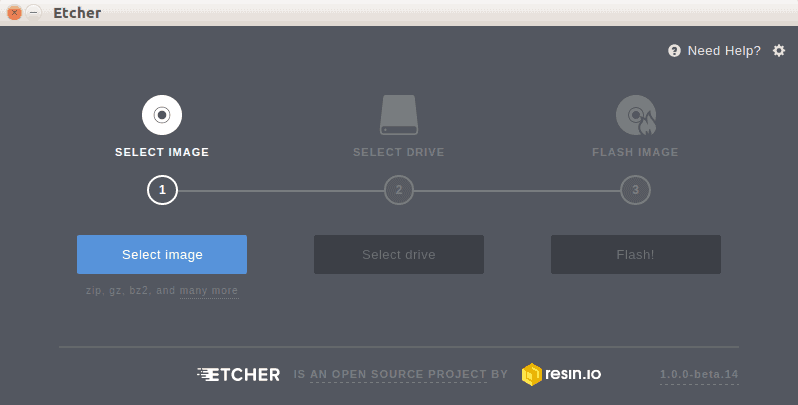Open the settings gear icon
Screen dimensions: 798x405
point(779,50)
